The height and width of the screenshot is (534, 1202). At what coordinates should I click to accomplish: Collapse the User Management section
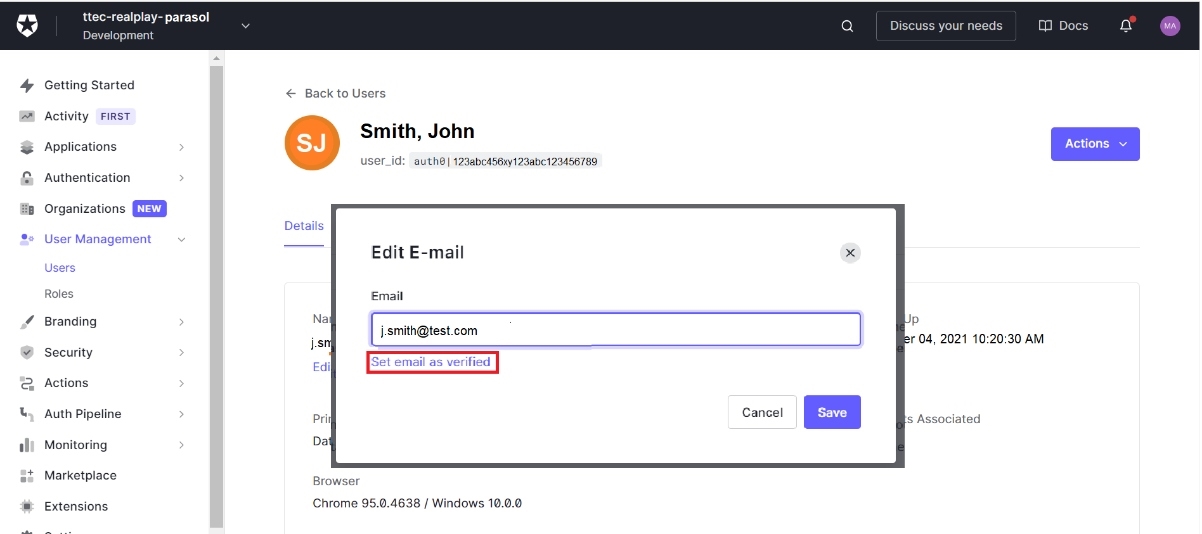(181, 240)
